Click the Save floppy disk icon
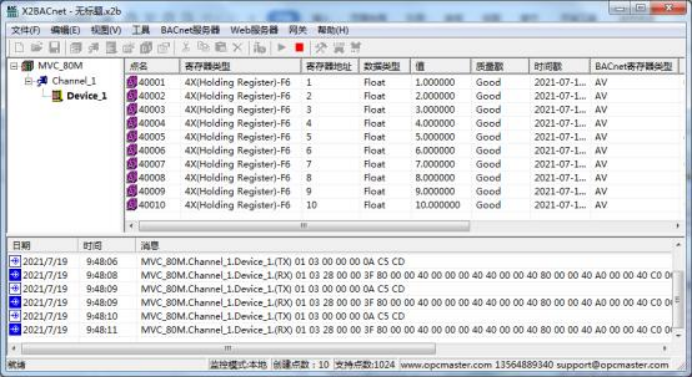Image resolution: width=692 pixels, height=378 pixels. click(54, 47)
